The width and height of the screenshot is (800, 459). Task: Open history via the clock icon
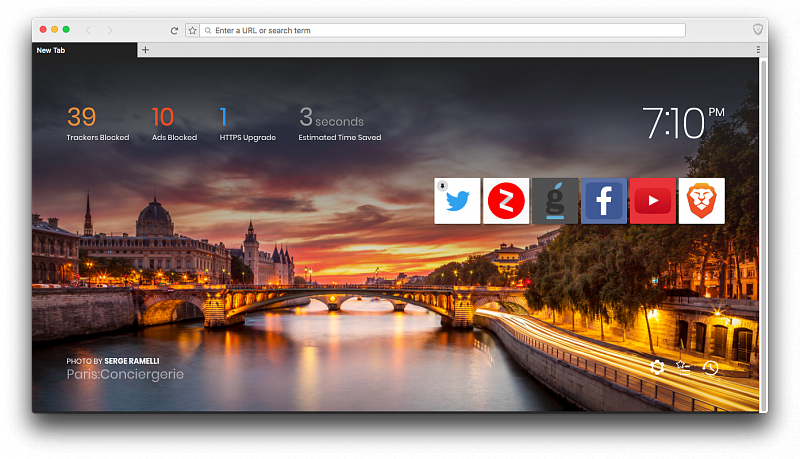(710, 368)
